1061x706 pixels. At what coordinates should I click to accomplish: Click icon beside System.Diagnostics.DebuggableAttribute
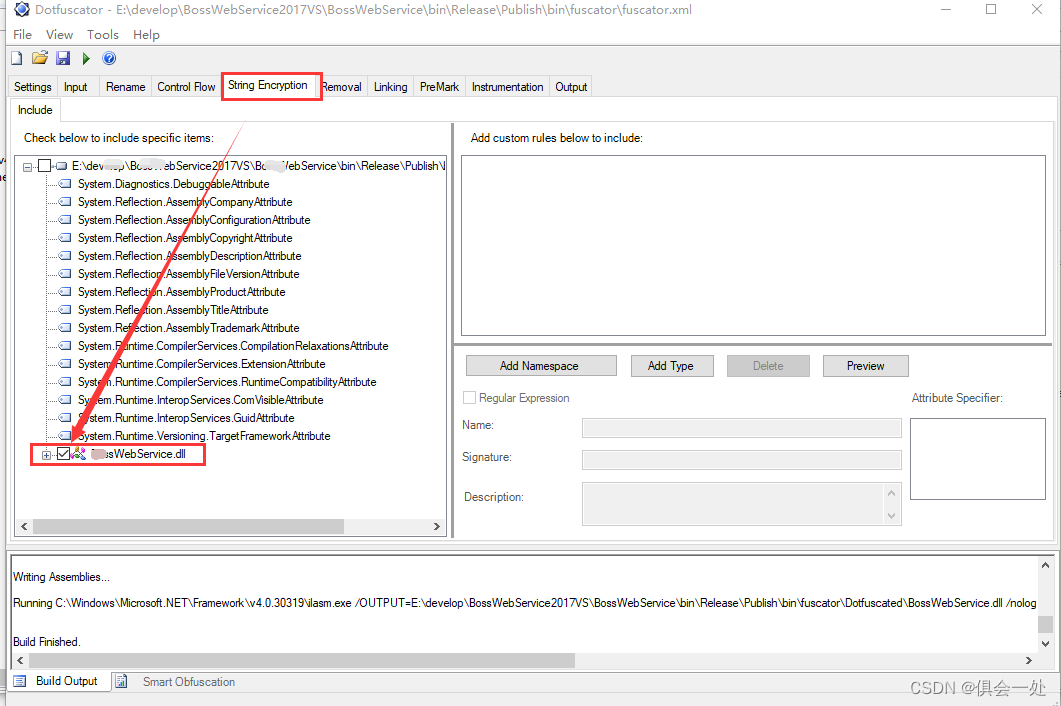coord(65,184)
